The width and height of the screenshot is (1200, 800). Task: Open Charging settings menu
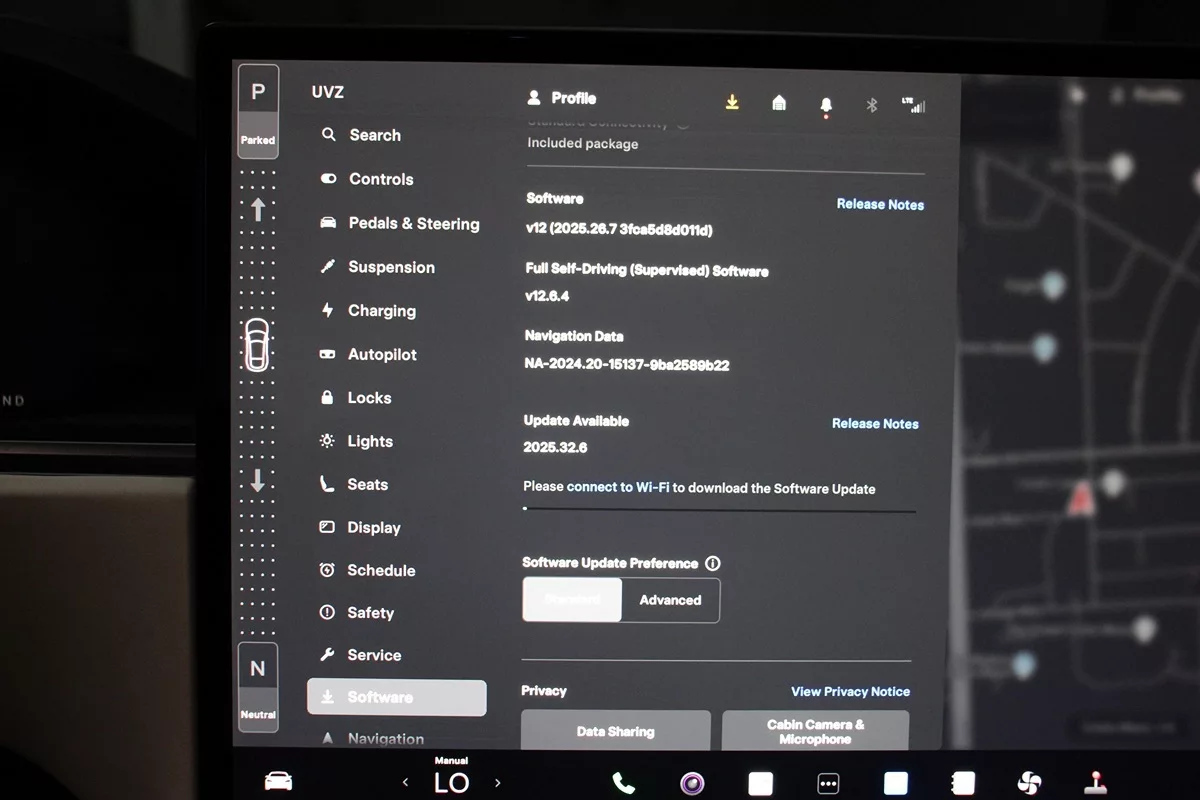380,311
